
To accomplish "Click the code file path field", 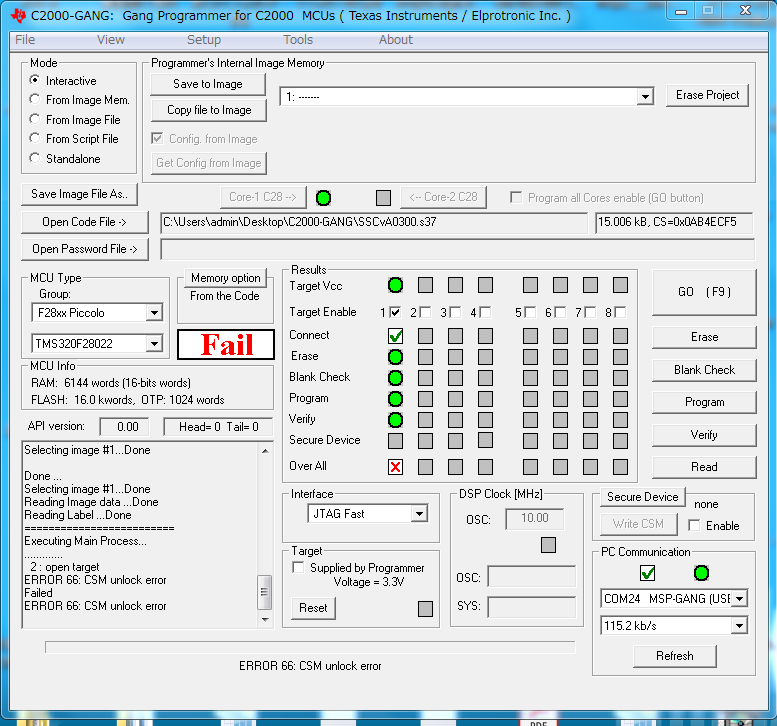I will (374, 223).
